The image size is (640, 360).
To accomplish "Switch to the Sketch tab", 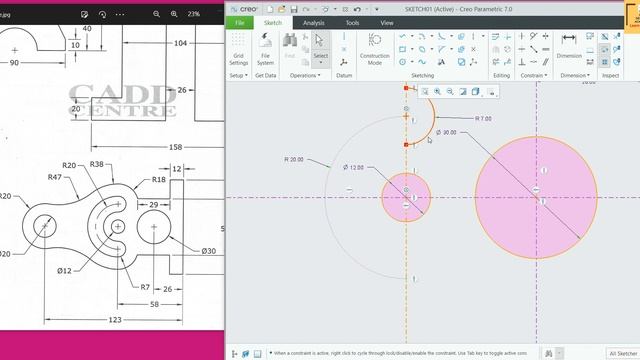I will [273, 23].
